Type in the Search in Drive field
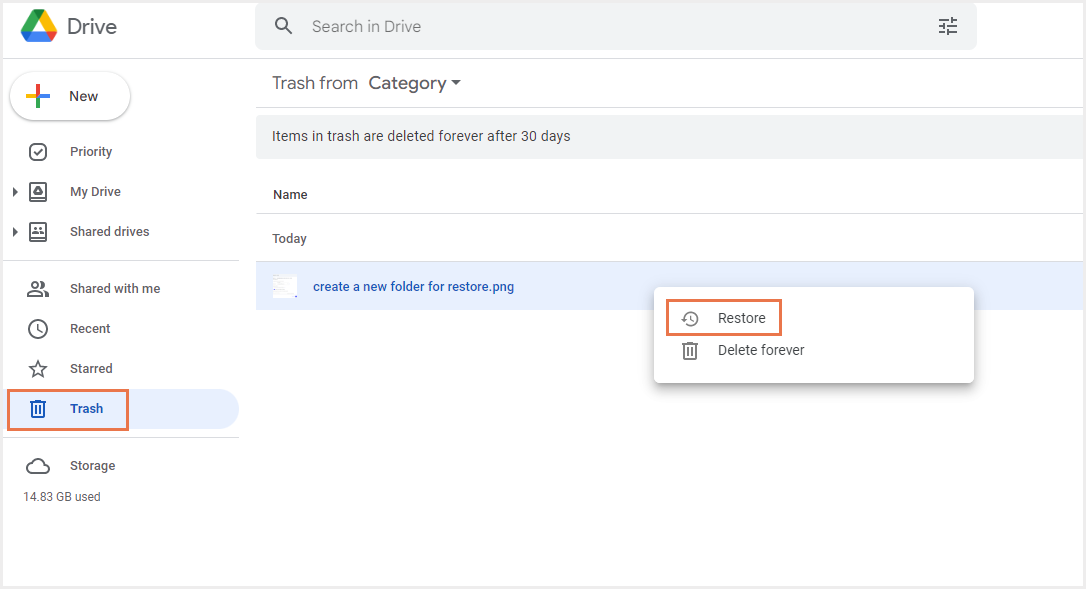 600,26
